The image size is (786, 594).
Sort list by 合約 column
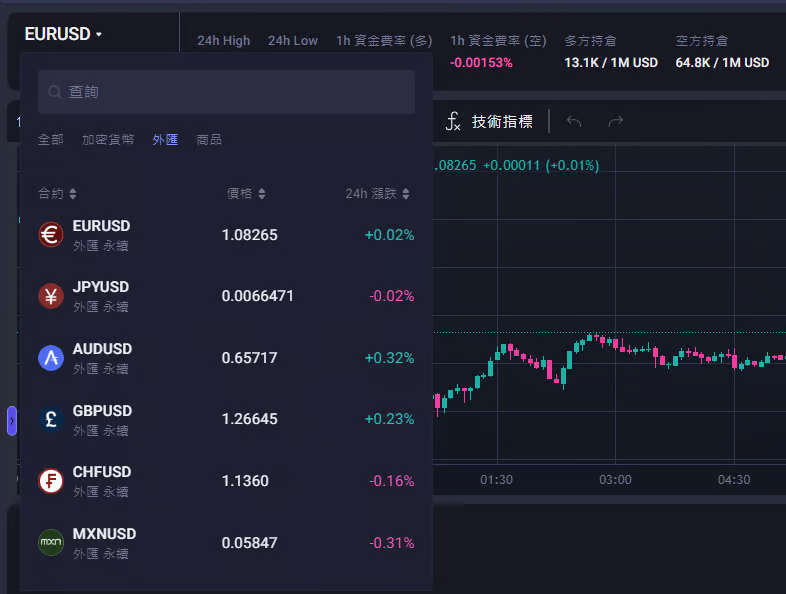point(57,194)
